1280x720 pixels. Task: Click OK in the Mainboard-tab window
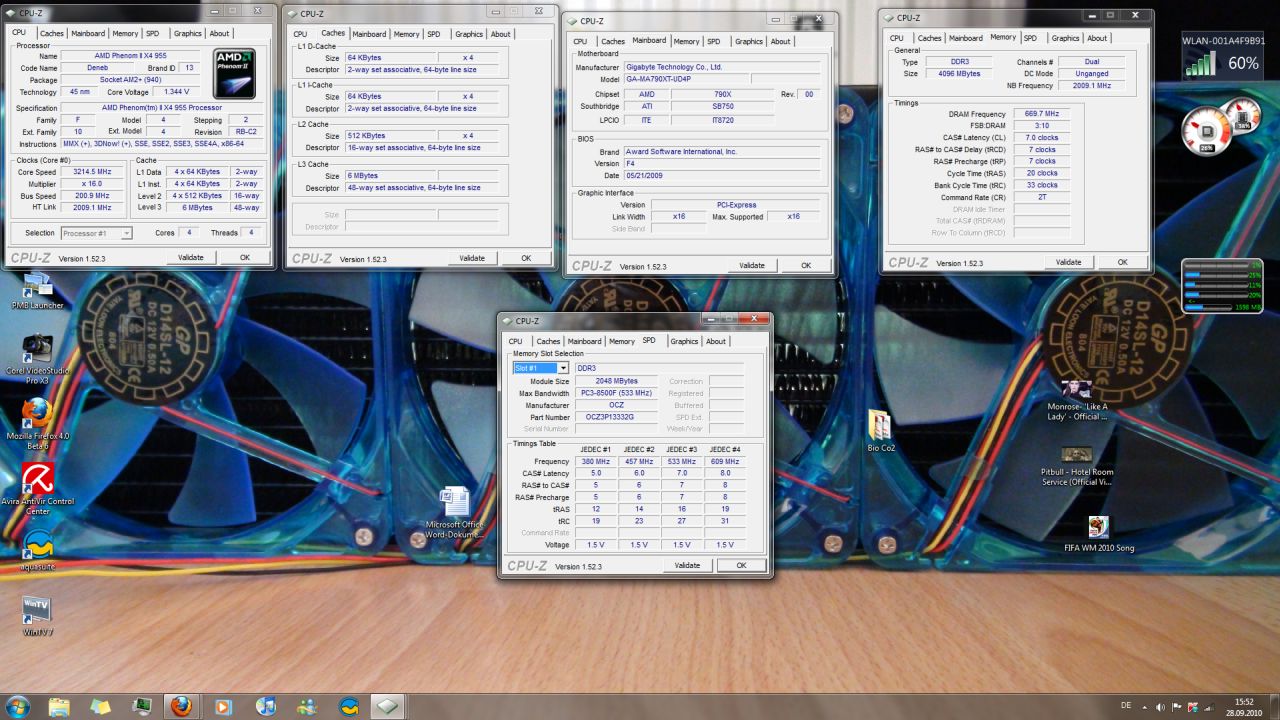click(x=806, y=265)
